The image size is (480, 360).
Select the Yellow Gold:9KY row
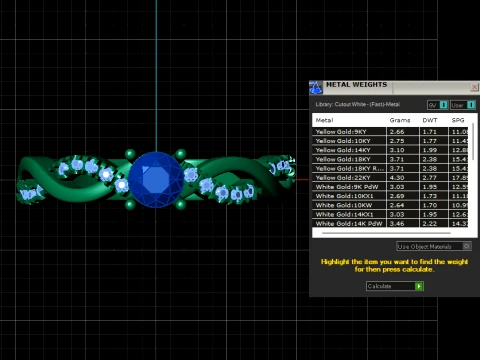390,132
